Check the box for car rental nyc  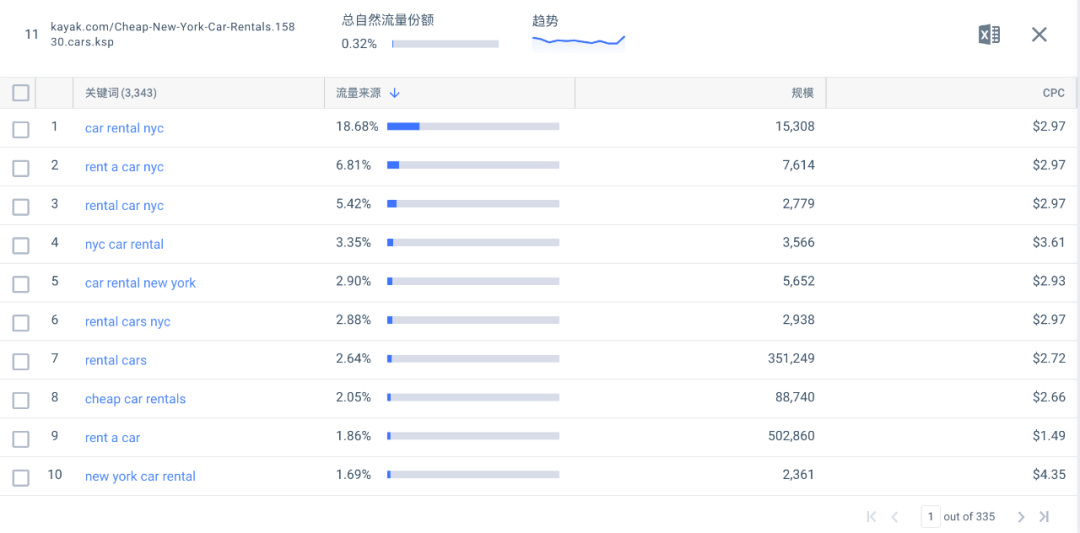[x=20, y=129]
